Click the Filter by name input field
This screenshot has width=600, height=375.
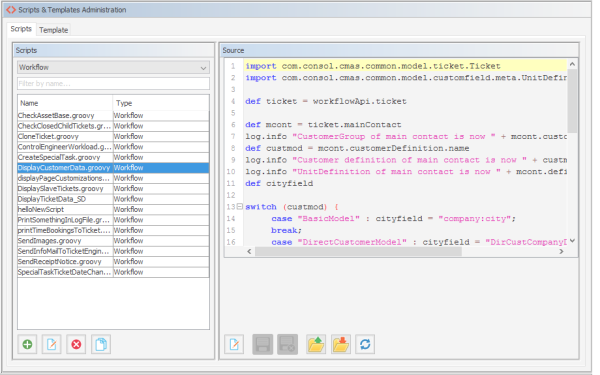click(113, 83)
